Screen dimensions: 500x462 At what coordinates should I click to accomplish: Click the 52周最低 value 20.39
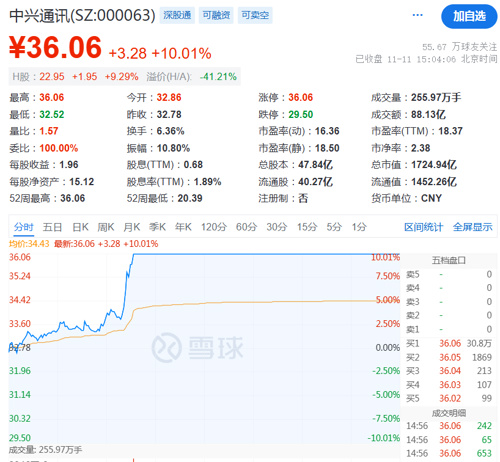pyautogui.click(x=190, y=198)
